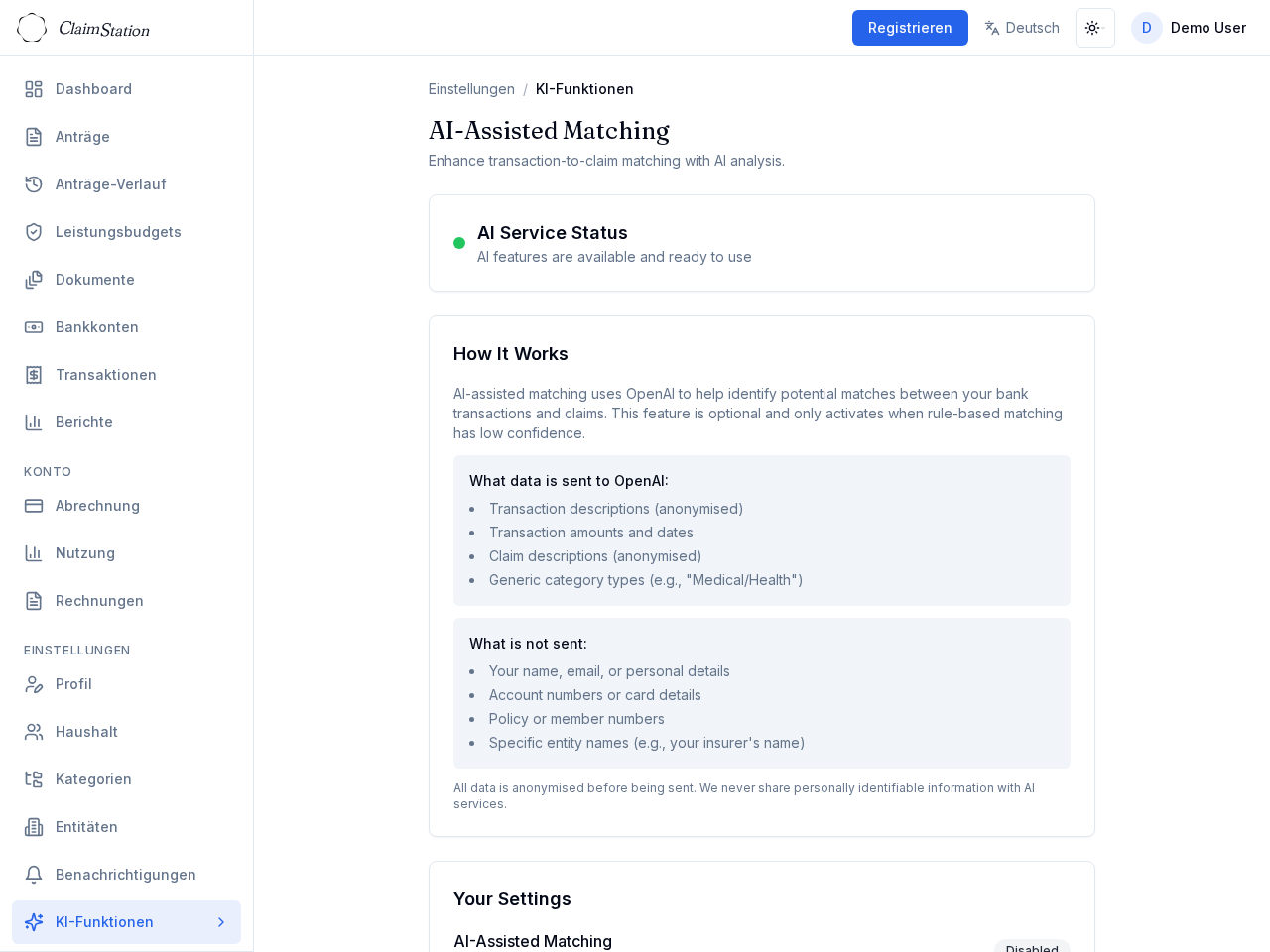Go to Berichte in the sidebar
Viewport: 1270px width, 952px height.
pos(84,422)
